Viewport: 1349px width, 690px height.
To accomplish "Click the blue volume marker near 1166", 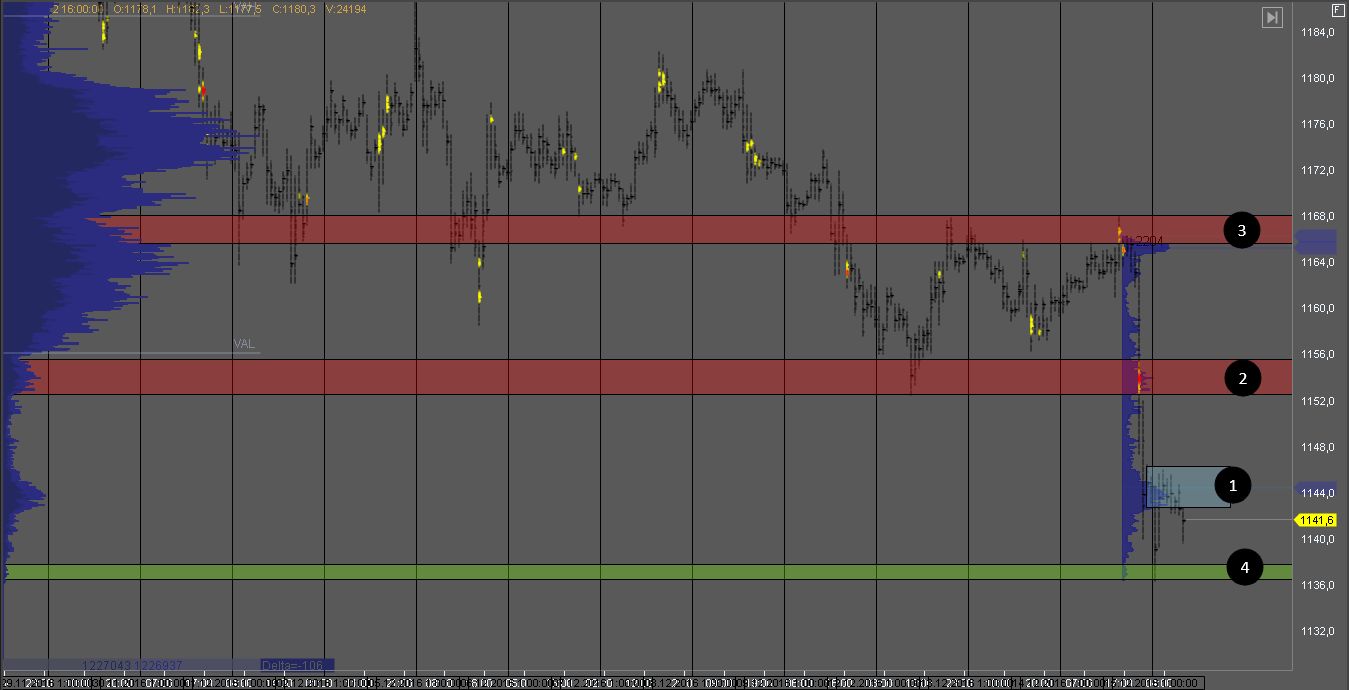I will click(x=1315, y=242).
